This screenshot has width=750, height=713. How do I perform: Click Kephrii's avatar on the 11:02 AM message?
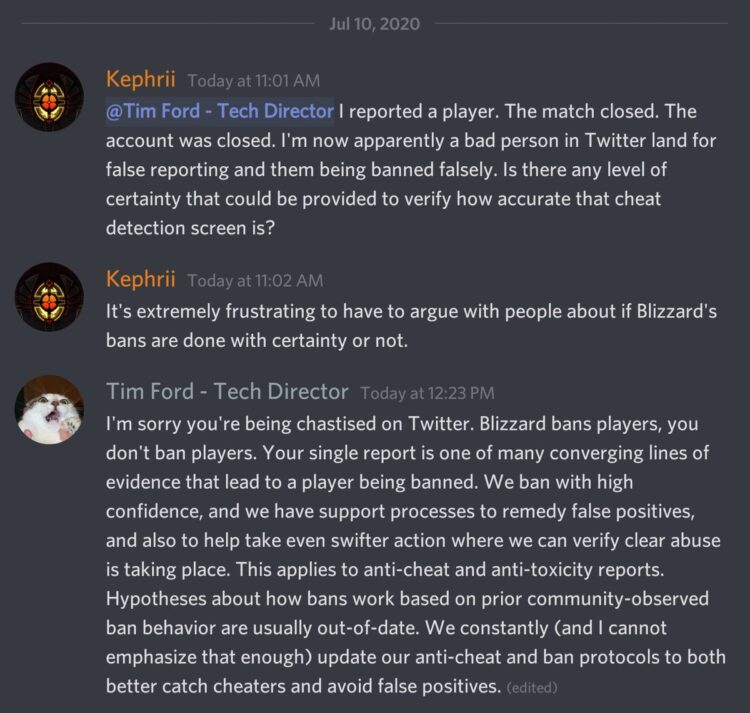49,297
